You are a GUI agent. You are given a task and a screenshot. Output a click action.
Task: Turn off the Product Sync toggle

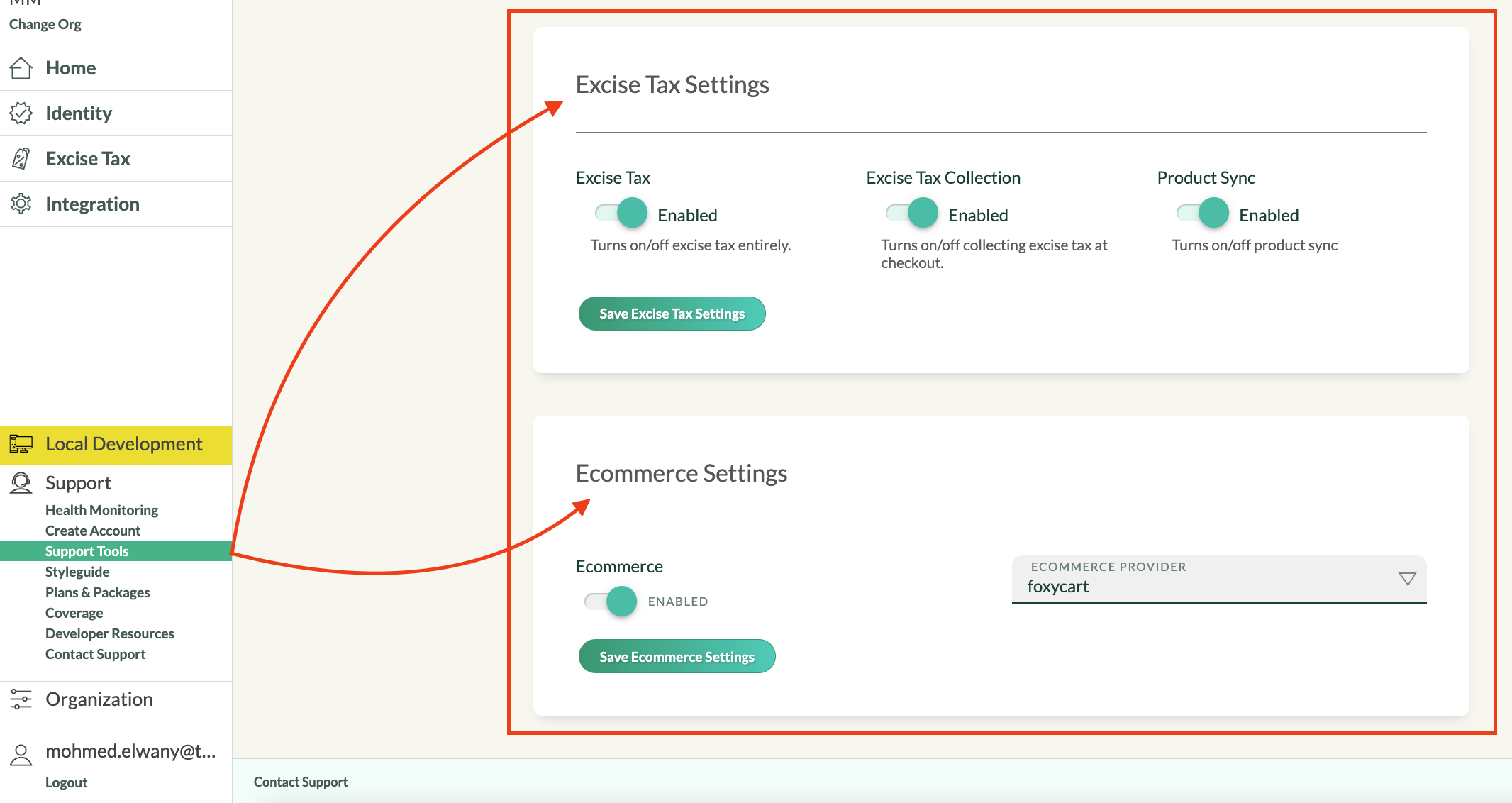[1204, 213]
